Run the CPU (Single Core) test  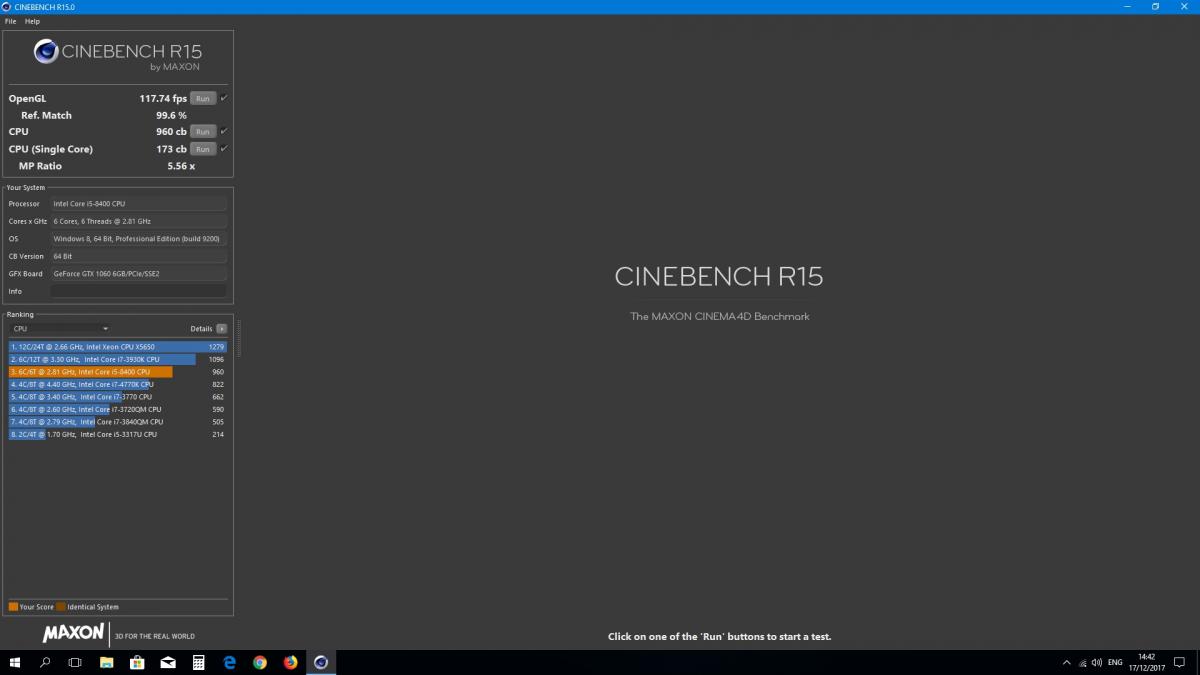tap(203, 148)
